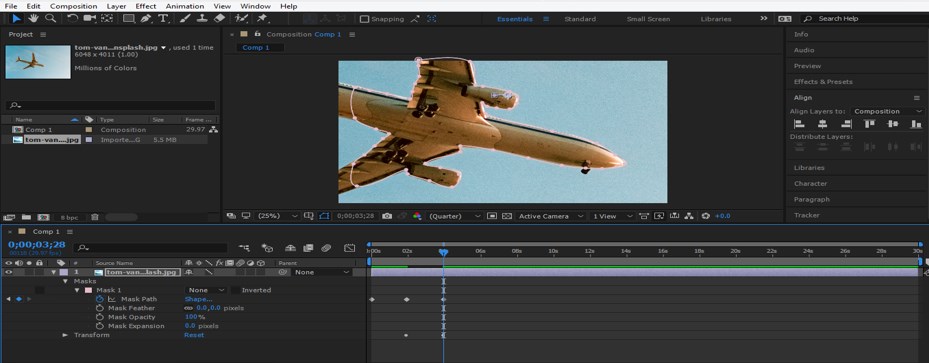The image size is (929, 363).
Task: Click the Show Channel color icon
Action: pos(417,216)
